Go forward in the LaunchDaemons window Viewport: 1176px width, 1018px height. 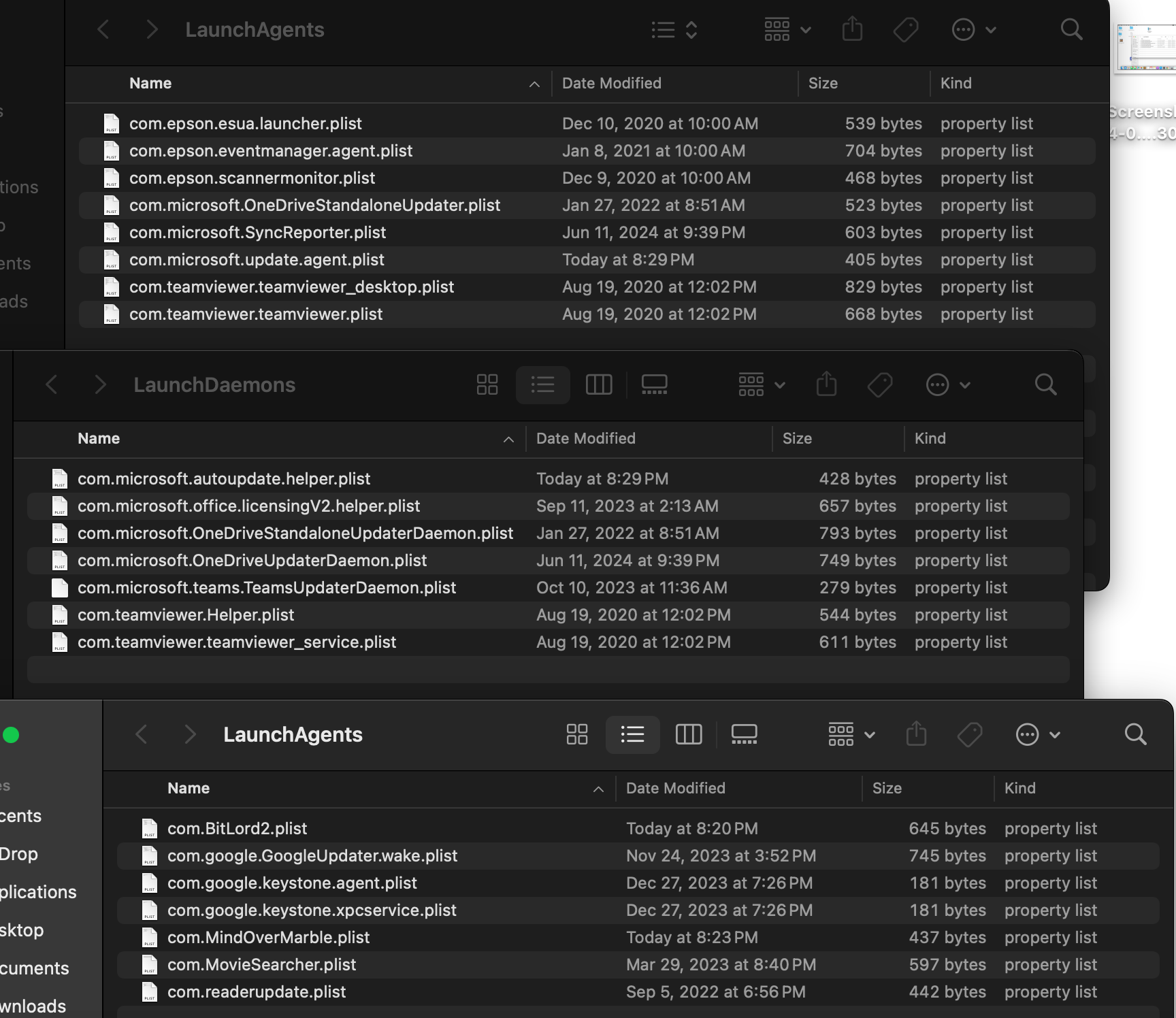100,384
